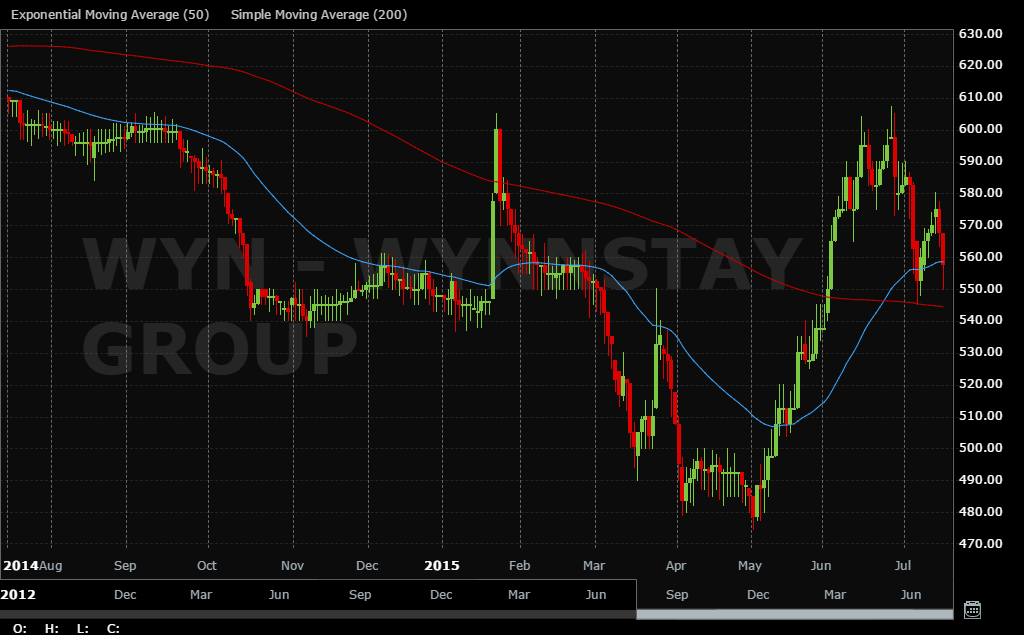Screen dimensions: 1024x635
Task: Click the C: close price readout
Action: tap(113, 628)
